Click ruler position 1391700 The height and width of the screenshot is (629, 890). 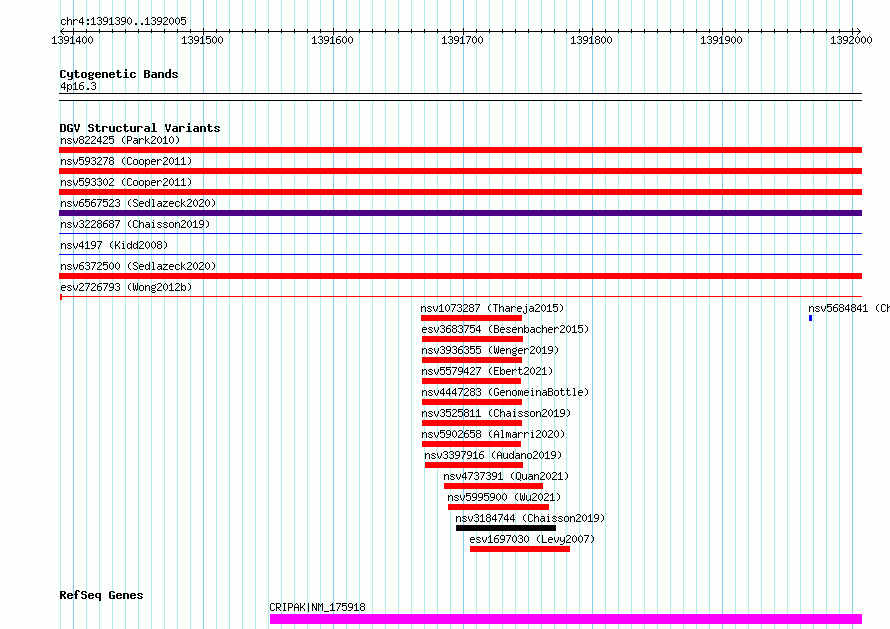[462, 40]
